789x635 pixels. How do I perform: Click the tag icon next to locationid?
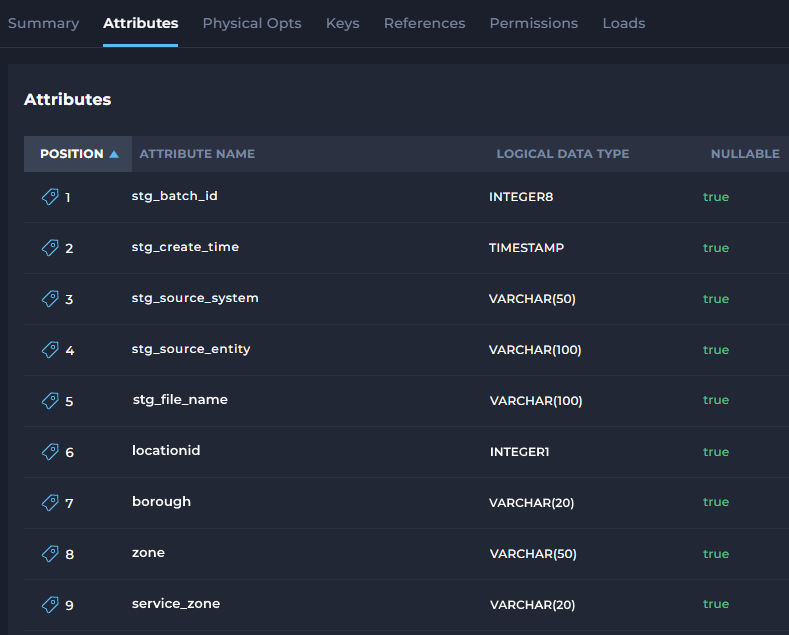tap(50, 452)
